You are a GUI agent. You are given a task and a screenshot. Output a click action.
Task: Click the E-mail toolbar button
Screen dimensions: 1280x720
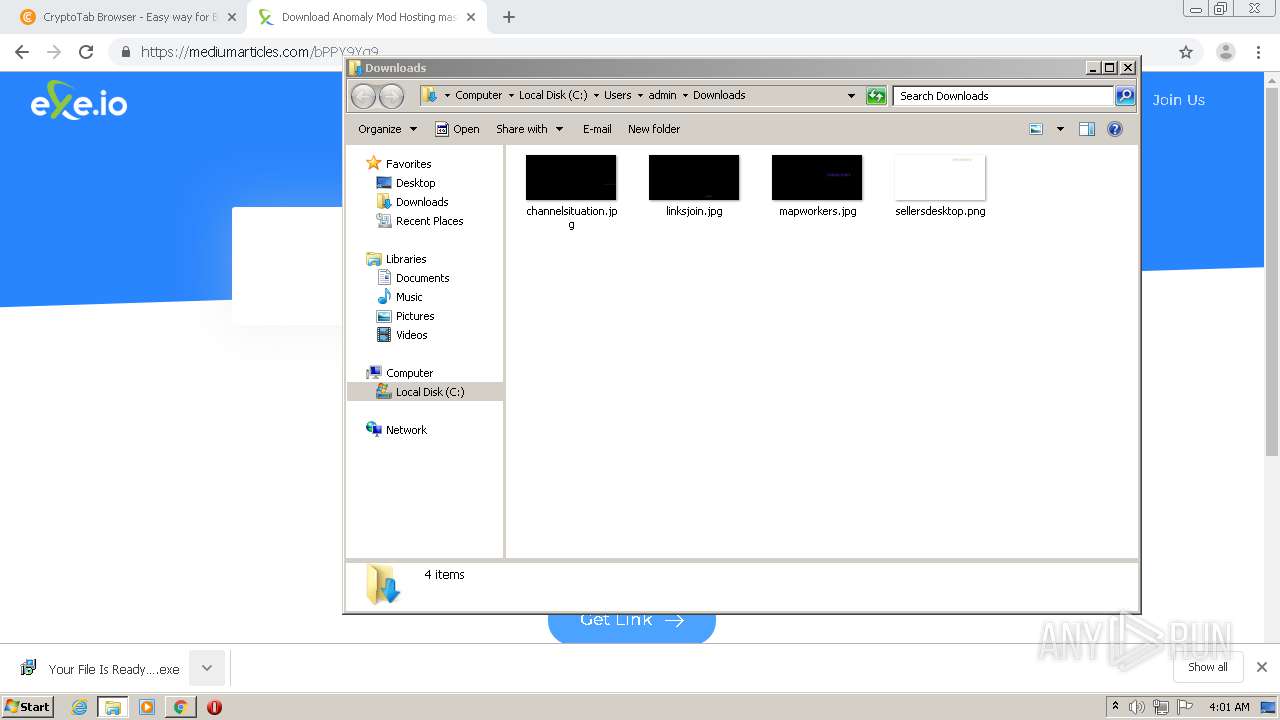coord(597,129)
